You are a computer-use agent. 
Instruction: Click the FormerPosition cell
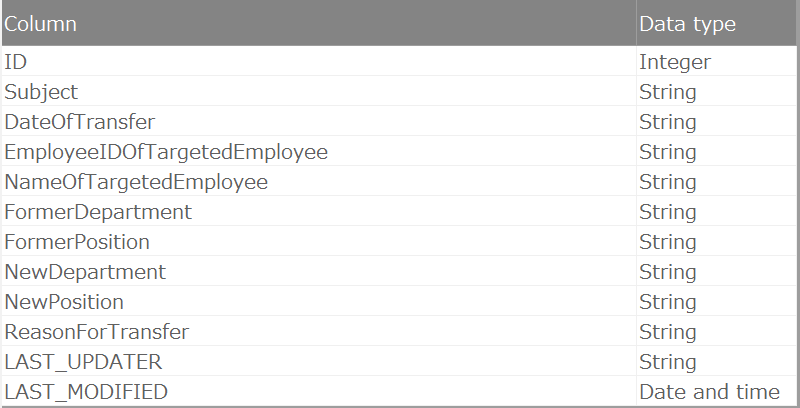pos(77,242)
